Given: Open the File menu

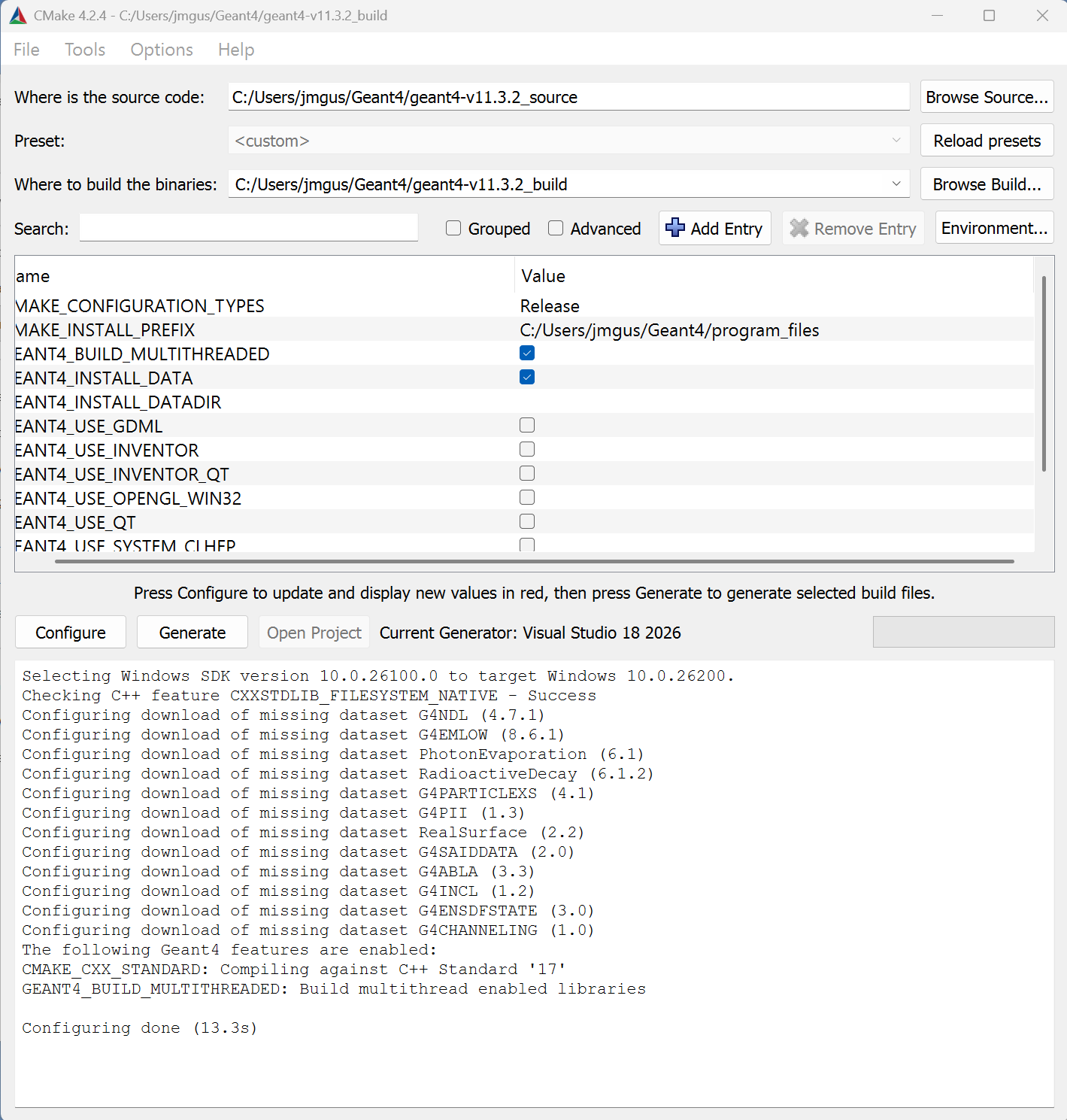Looking at the screenshot, I should [x=26, y=50].
